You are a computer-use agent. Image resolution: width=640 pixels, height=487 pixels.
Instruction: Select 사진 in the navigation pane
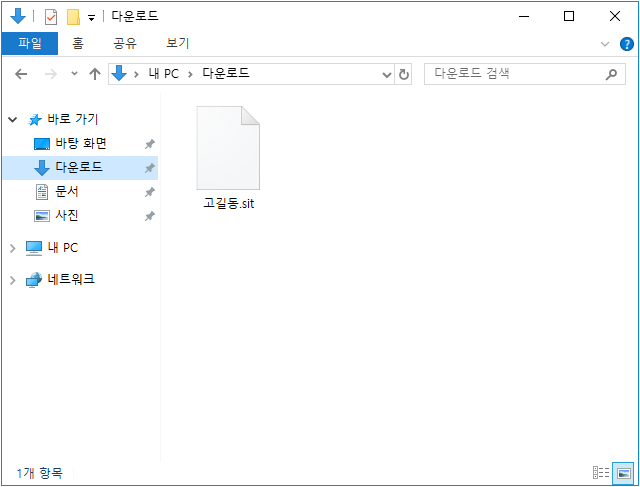pos(67,215)
